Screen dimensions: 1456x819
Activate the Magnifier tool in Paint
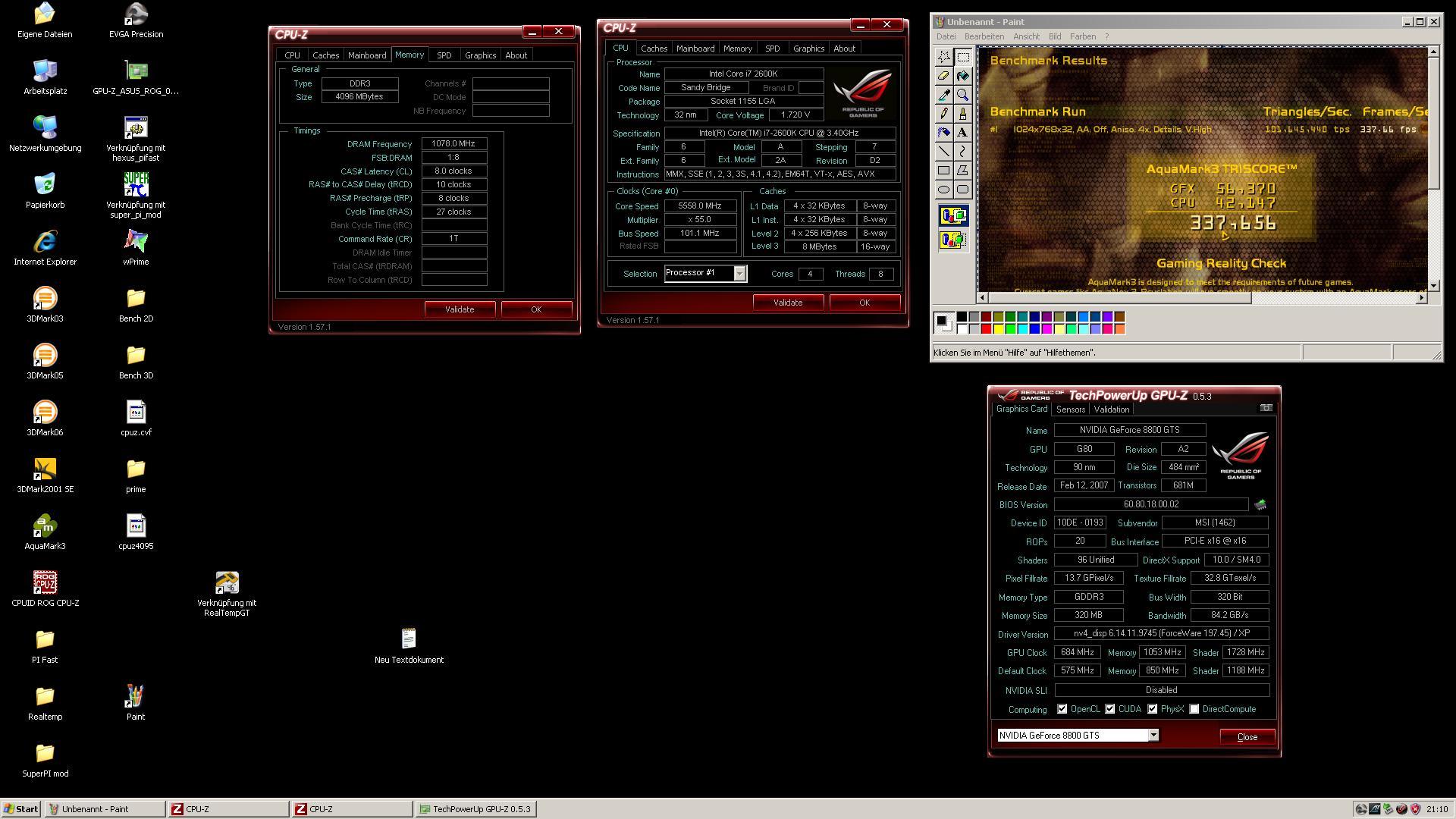tap(962, 95)
